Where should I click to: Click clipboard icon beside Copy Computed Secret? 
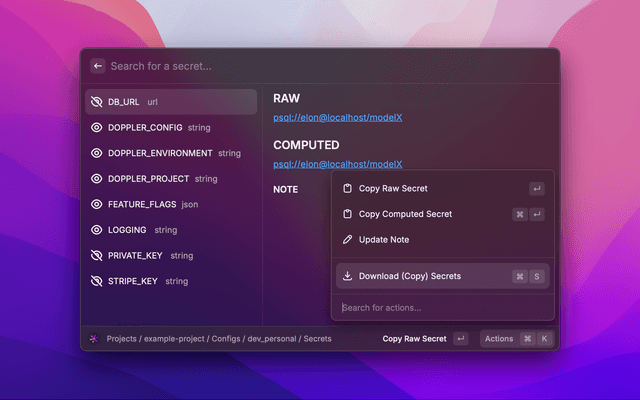pyautogui.click(x=347, y=214)
